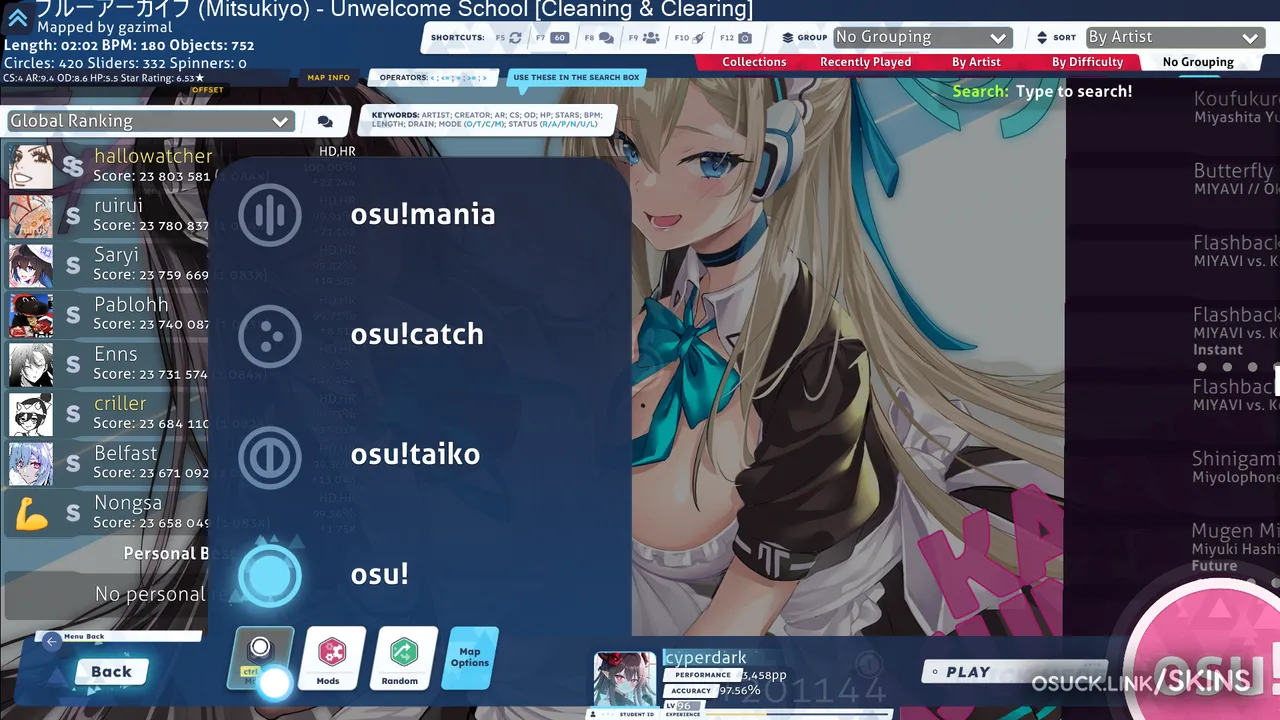Collapse beatmap info with double-chevron icon

tap(17, 18)
